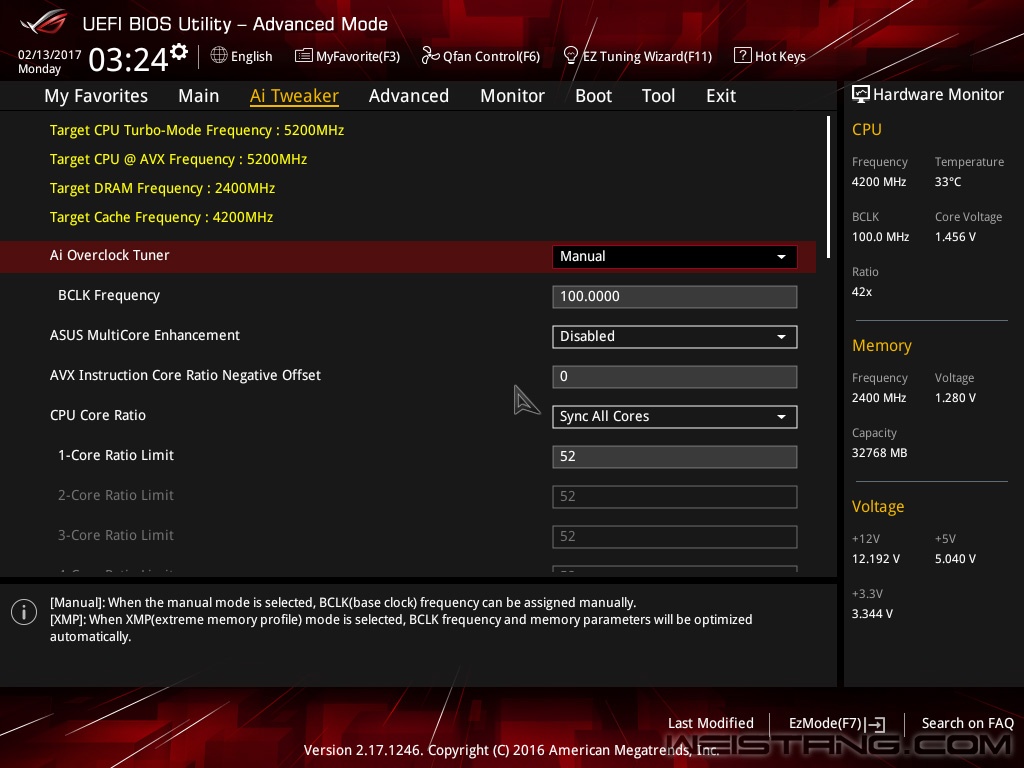Open the Exit tab
Screen dimensions: 1024x768
click(721, 96)
